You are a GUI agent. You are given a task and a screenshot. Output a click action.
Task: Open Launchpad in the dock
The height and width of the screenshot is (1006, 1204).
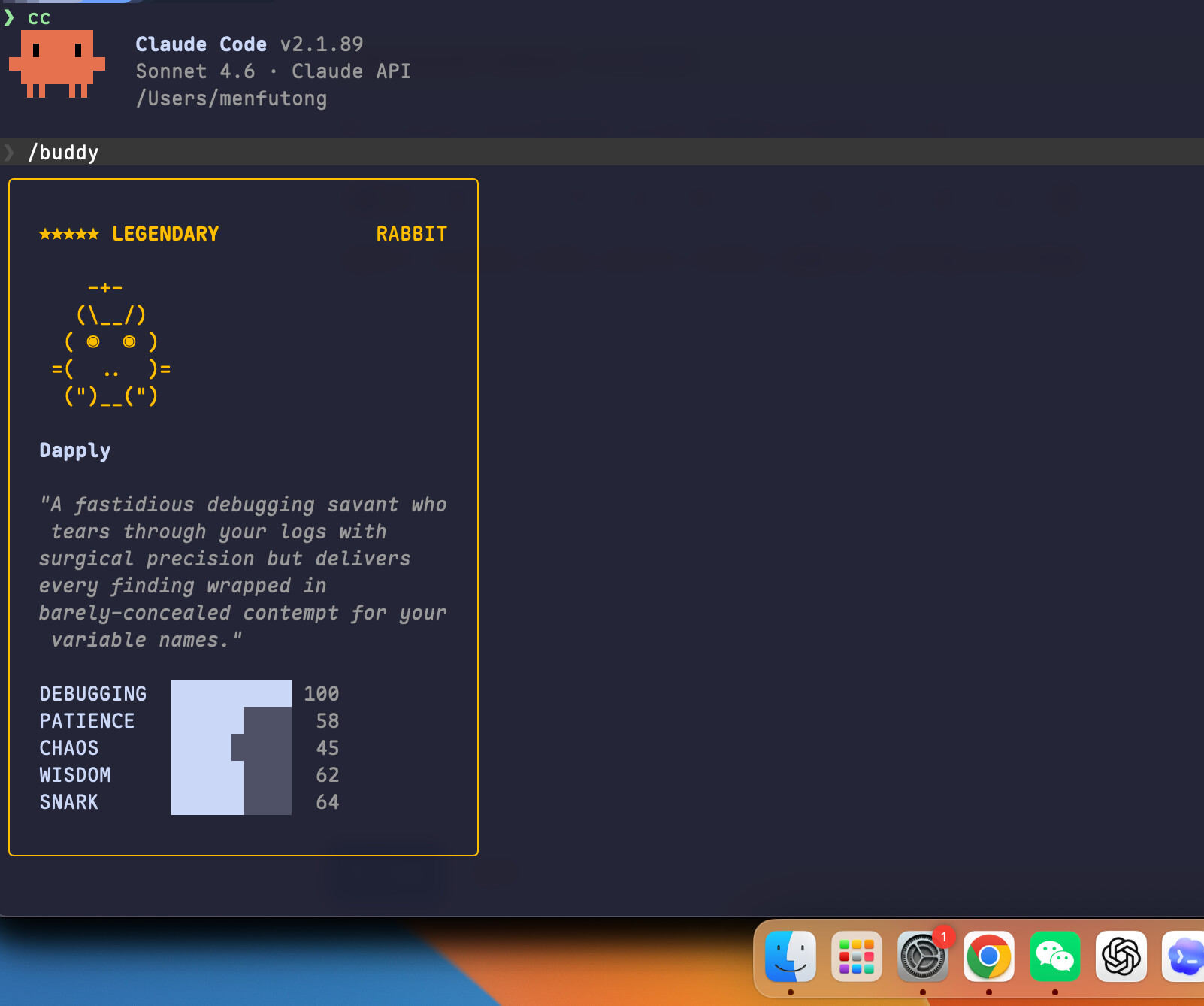[856, 956]
